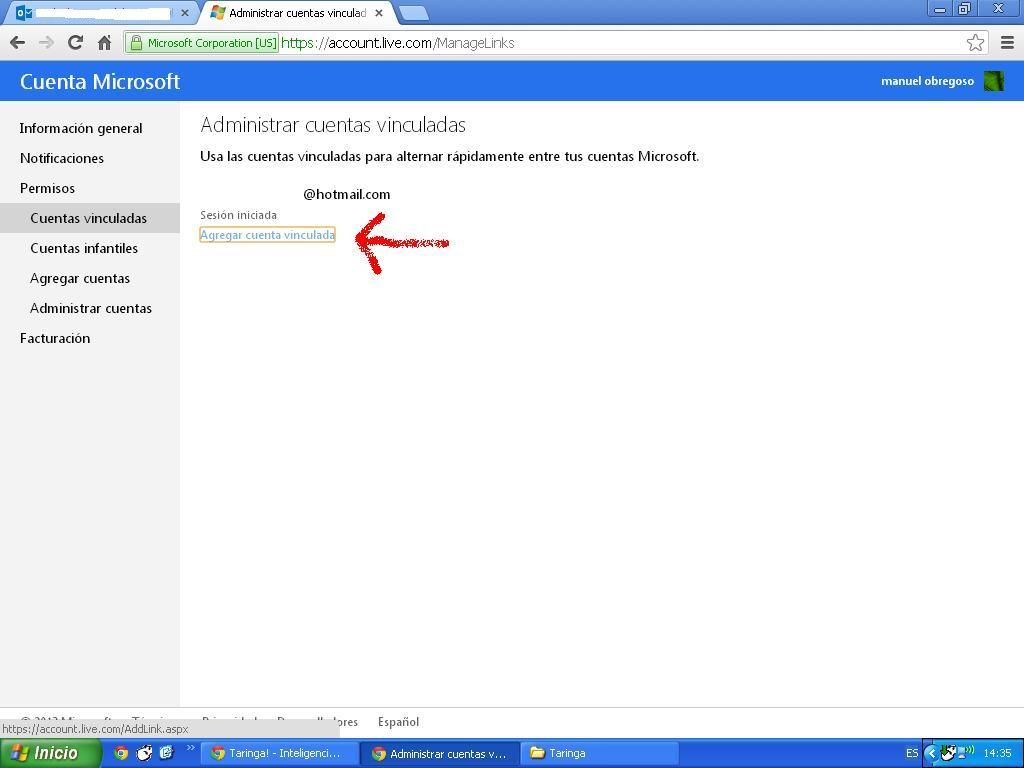Close the Outlook mail tab
The image size is (1024, 768).
(185, 13)
